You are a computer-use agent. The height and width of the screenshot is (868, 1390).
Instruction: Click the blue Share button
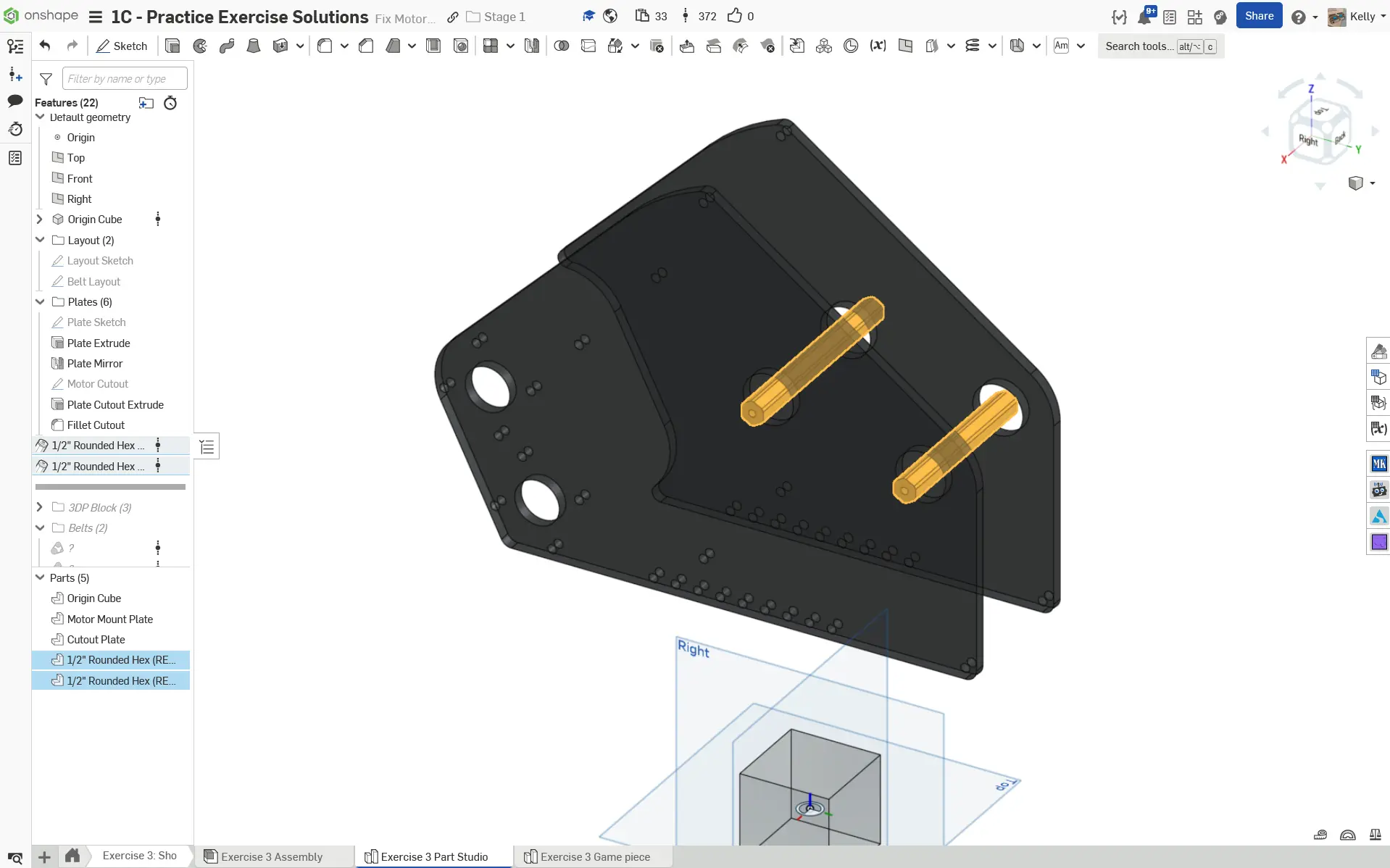point(1259,16)
